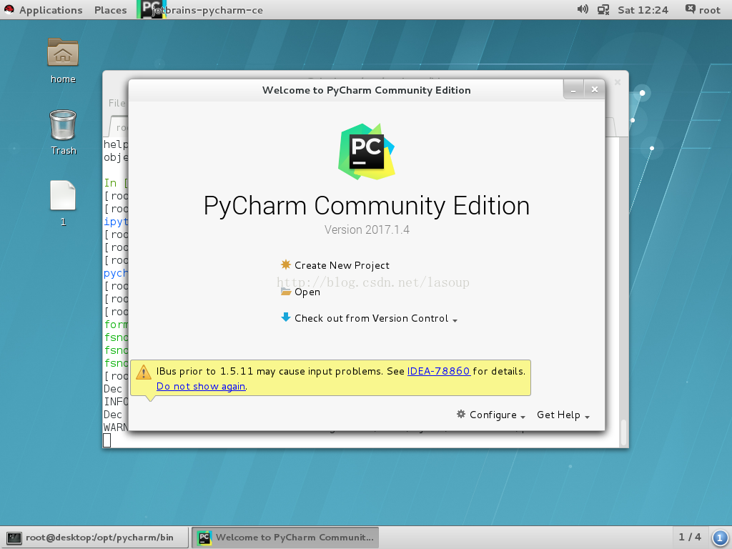732x549 pixels.
Task: Switch to root@desktop terminal taskbar button
Action: (95, 537)
